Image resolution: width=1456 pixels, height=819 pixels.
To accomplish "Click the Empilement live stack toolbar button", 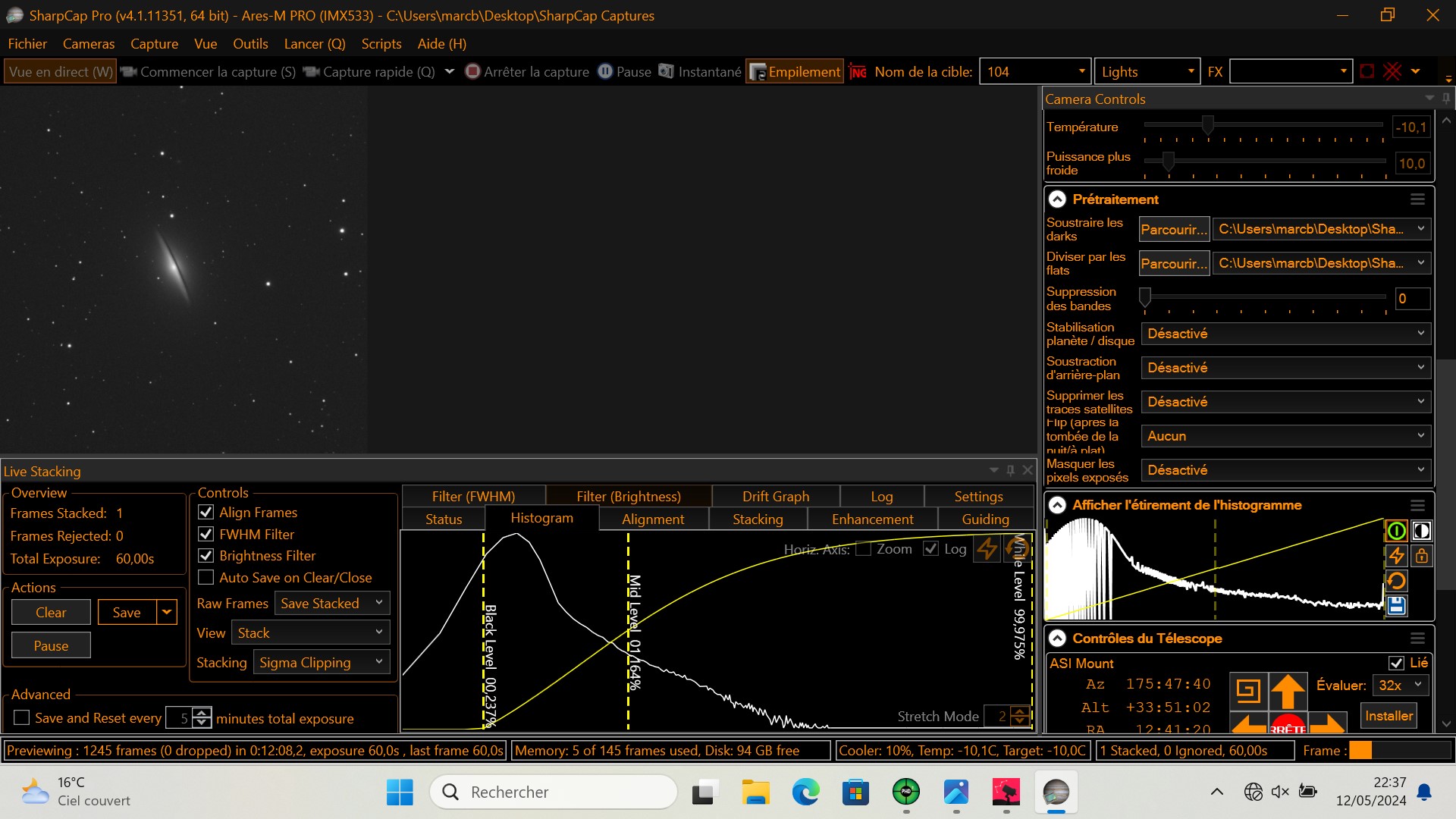I will [795, 71].
